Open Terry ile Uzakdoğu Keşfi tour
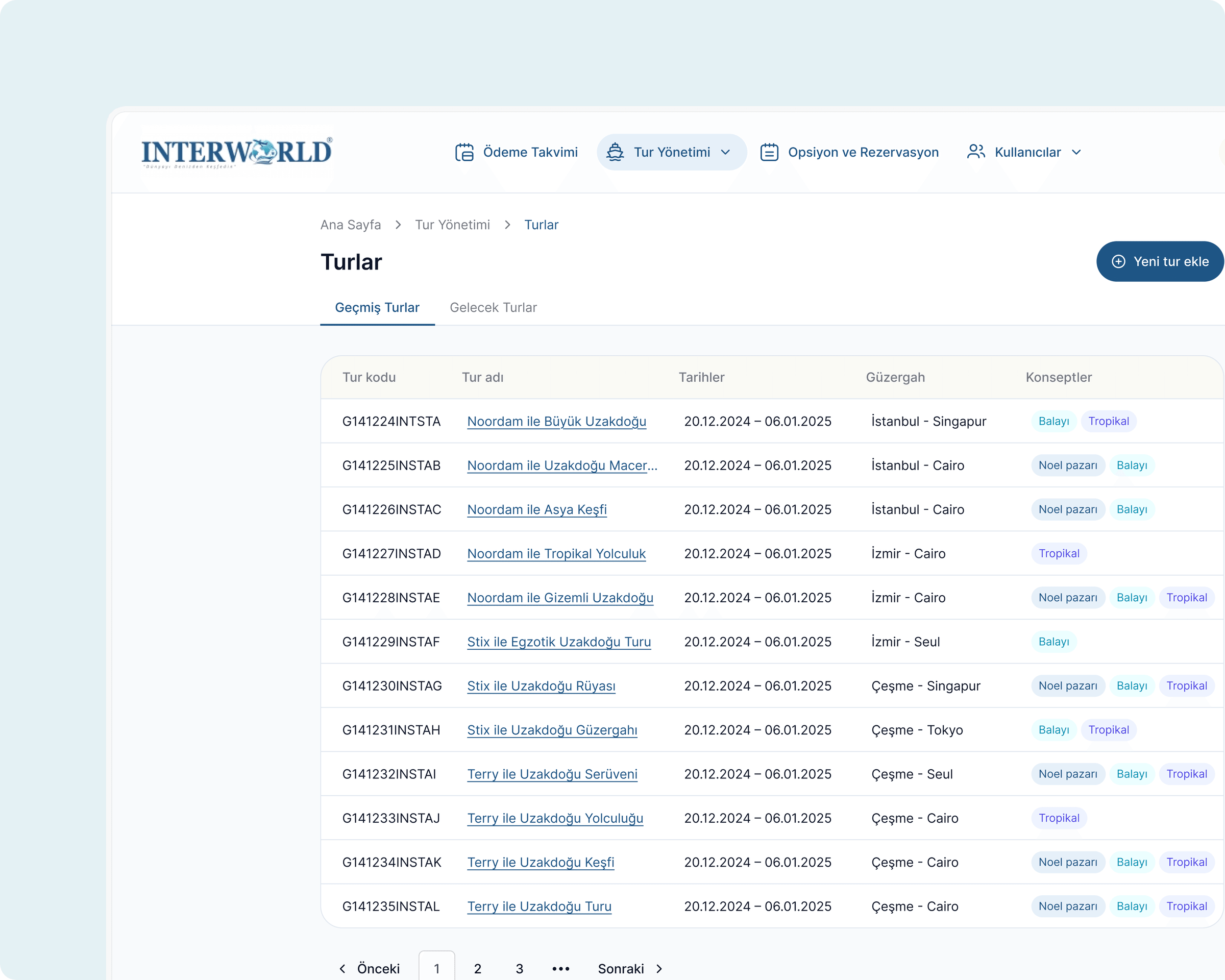Image resolution: width=1225 pixels, height=980 pixels. (541, 863)
